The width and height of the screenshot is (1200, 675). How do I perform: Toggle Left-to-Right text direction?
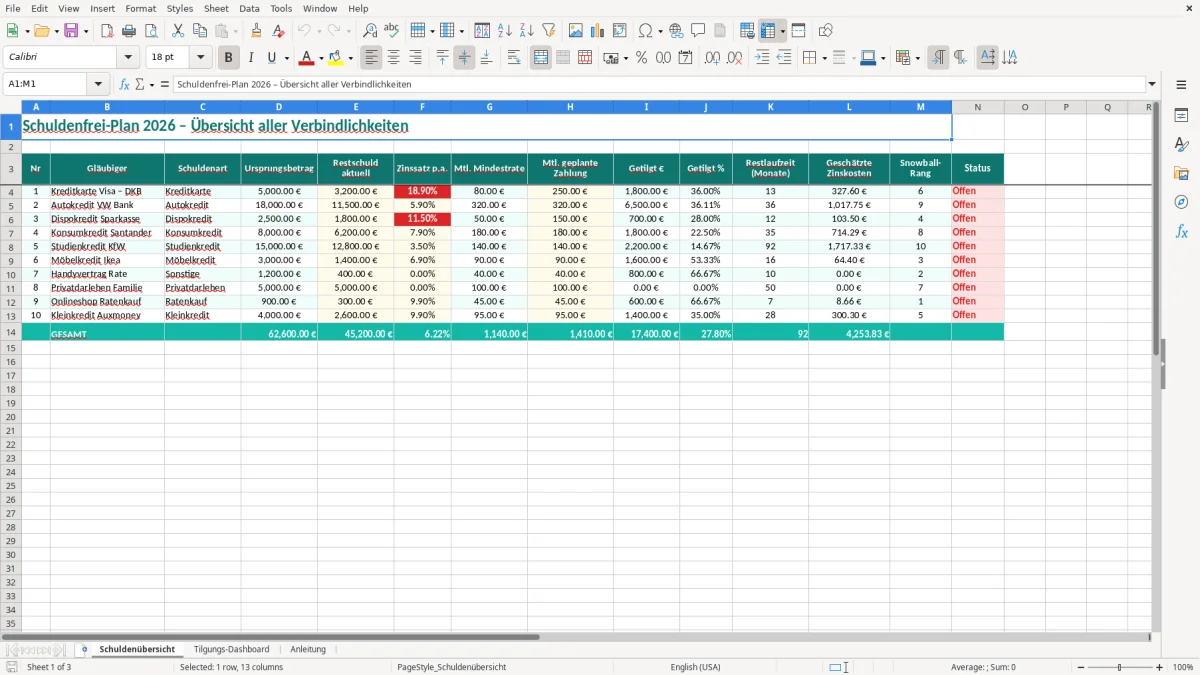[x=938, y=58]
